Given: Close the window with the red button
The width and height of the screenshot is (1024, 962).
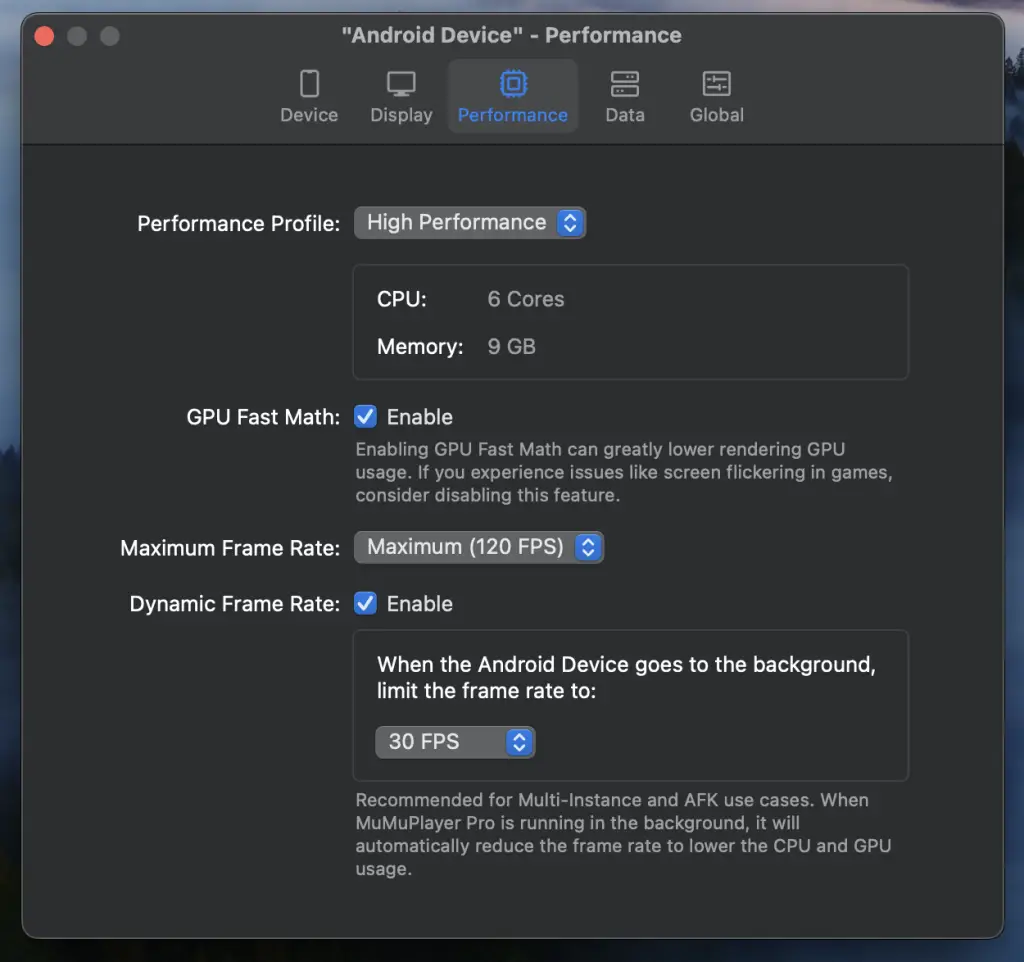Looking at the screenshot, I should pos(44,36).
